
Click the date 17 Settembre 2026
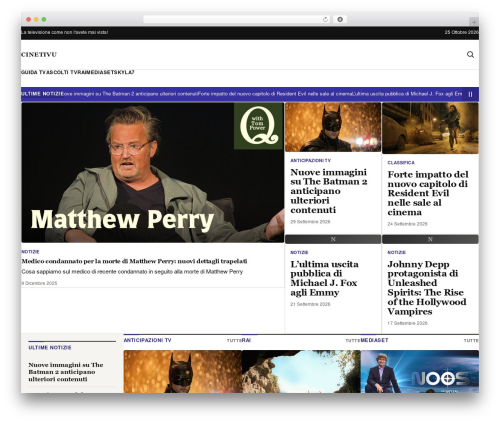point(407,323)
